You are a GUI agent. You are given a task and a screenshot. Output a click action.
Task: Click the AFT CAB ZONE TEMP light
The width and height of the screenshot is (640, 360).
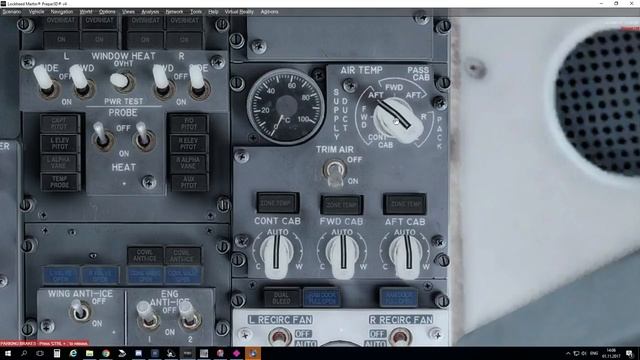click(405, 204)
